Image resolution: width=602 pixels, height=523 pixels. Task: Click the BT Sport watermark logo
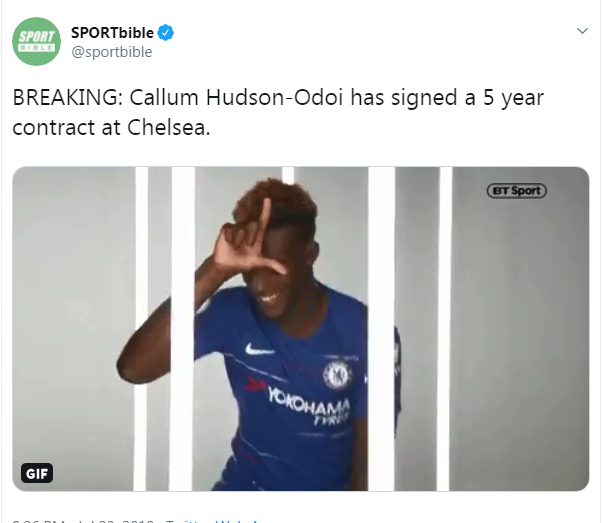pos(517,191)
